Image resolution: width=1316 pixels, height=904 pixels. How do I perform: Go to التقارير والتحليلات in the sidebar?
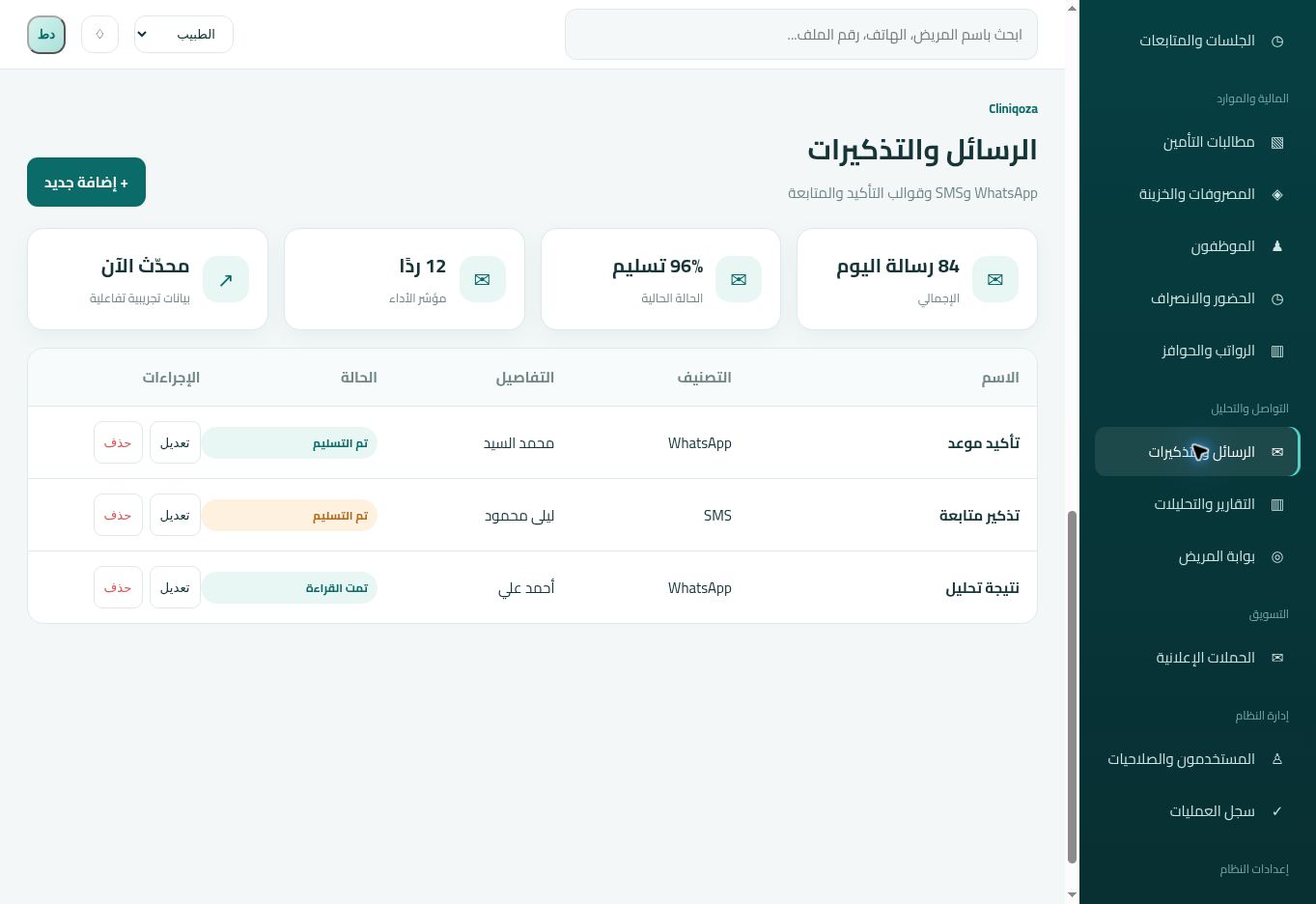point(1197,504)
